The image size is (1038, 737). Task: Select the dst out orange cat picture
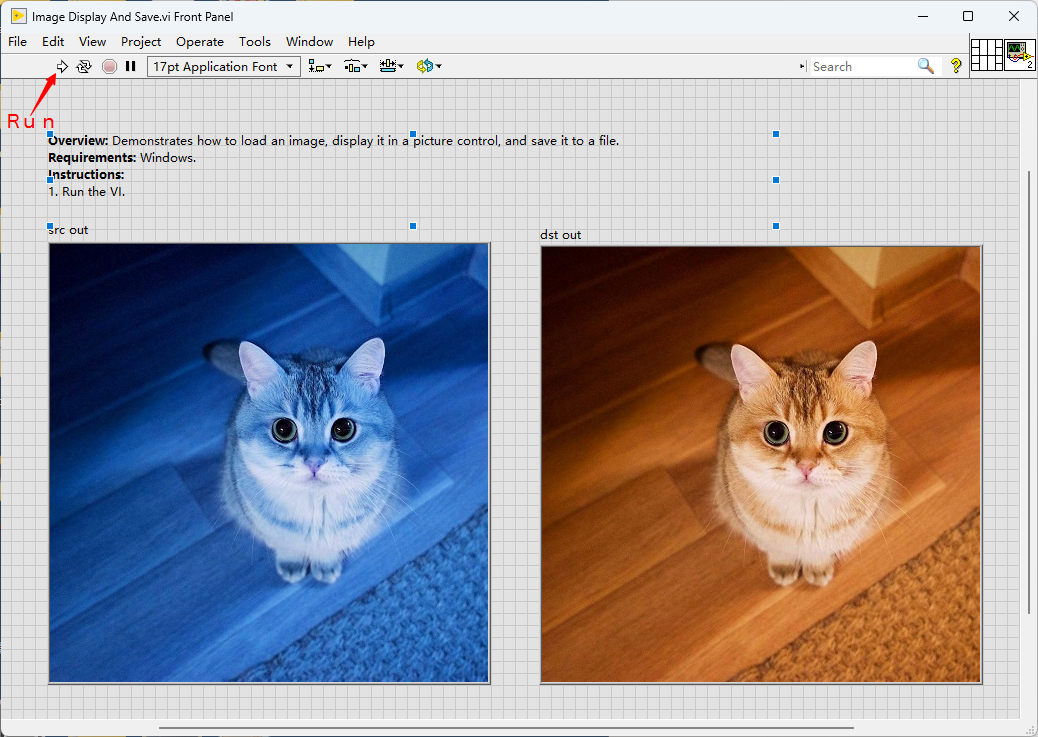tap(761, 465)
